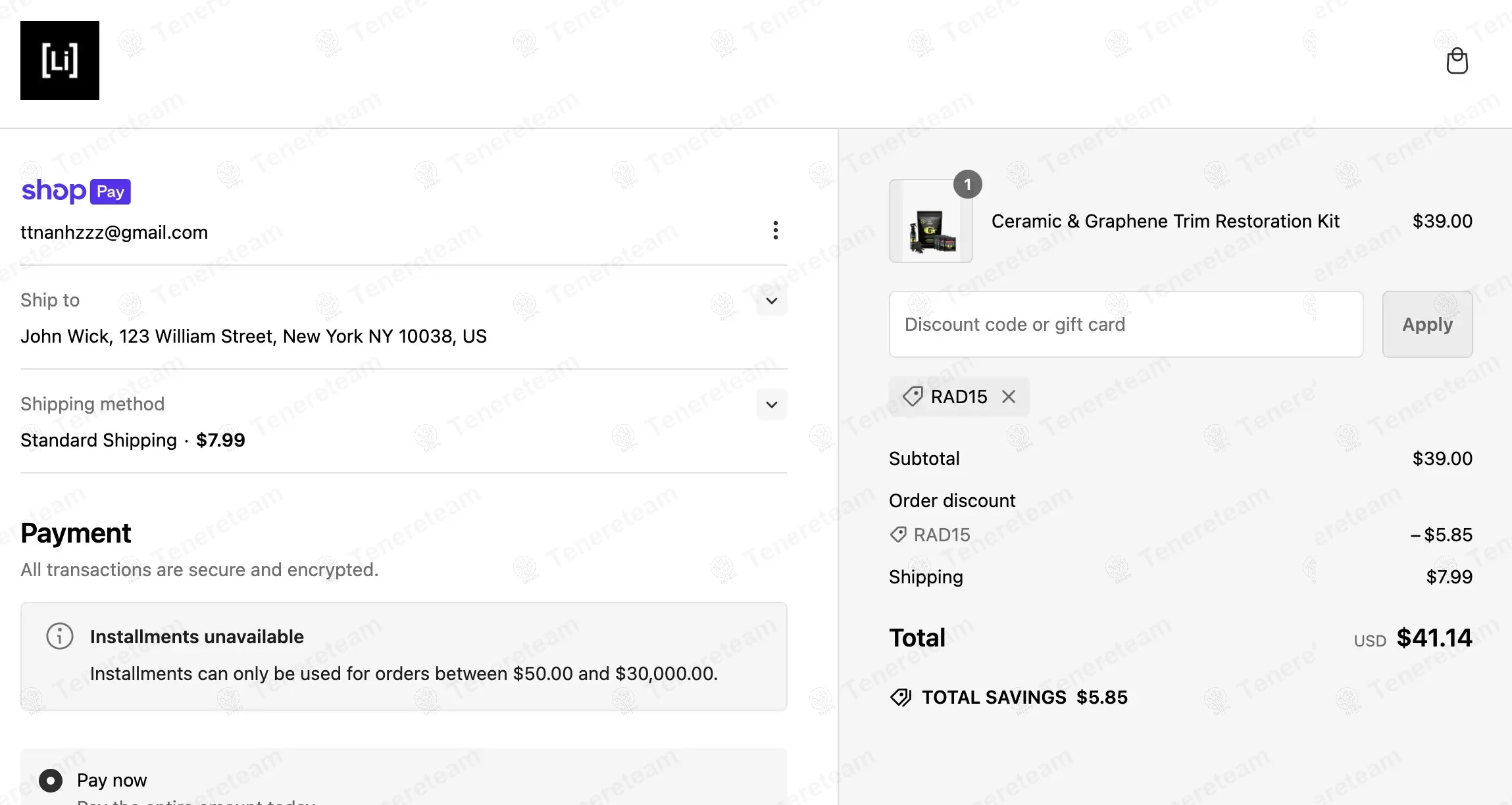Open the three-dot account options menu

click(x=776, y=230)
